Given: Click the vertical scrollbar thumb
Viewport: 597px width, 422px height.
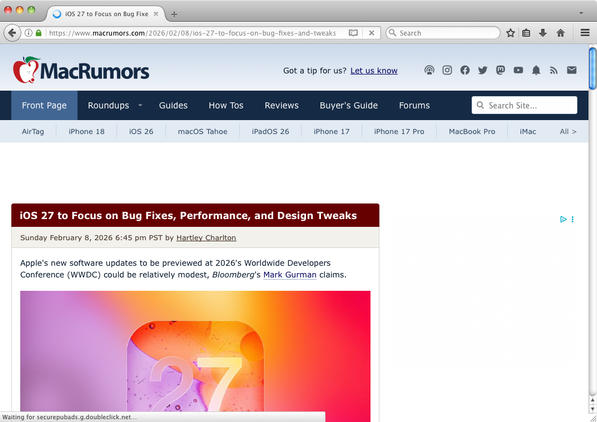Looking at the screenshot, I should (592, 68).
